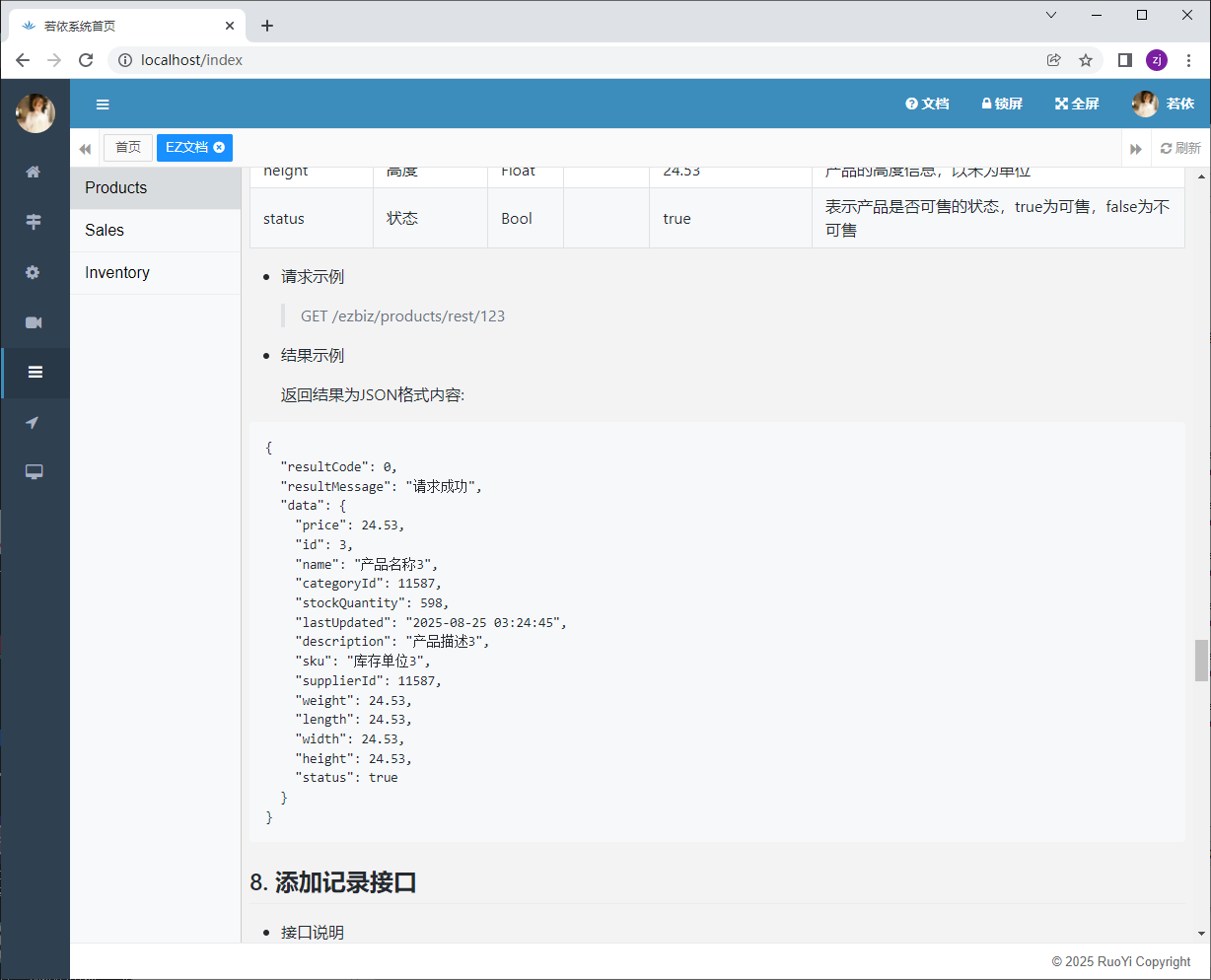Close the EZ文档 tab
The width and height of the screenshot is (1211, 980).
point(219,148)
